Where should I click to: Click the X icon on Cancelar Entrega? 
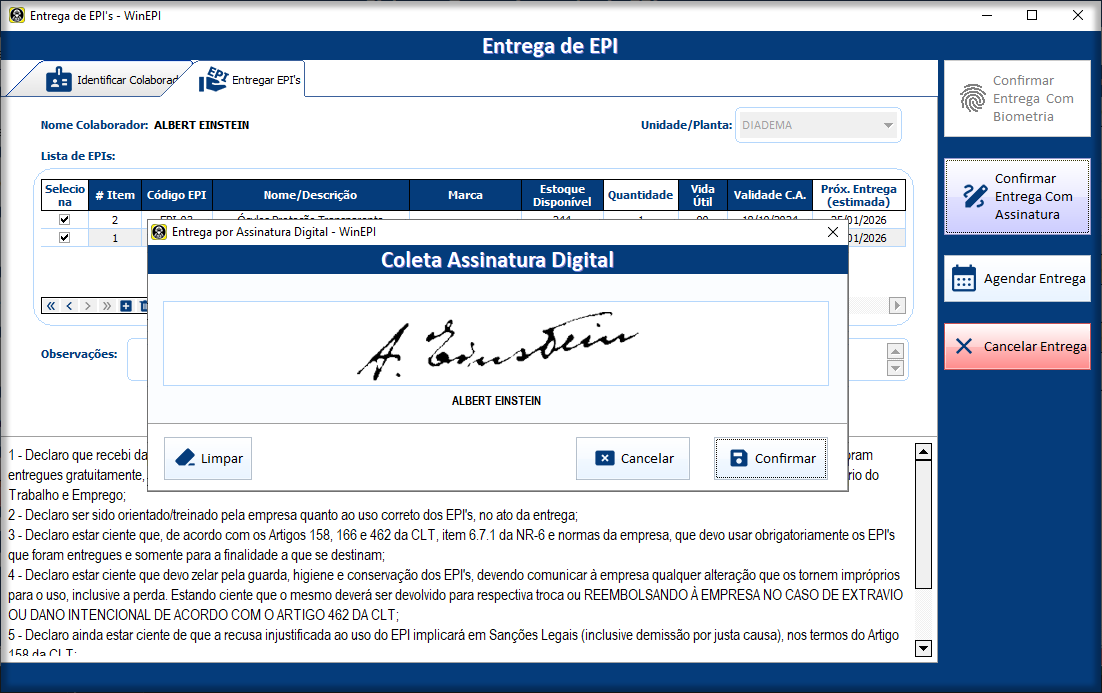click(x=963, y=346)
